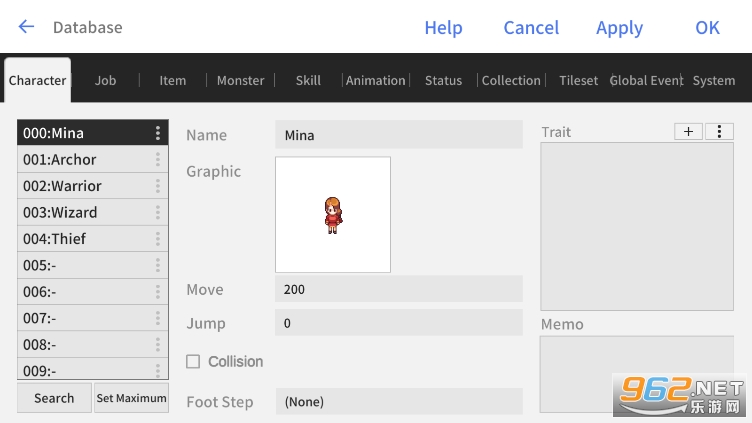This screenshot has height=423, width=752.
Task: Open the three-dot menu for 004:Thief
Action: tap(157, 239)
